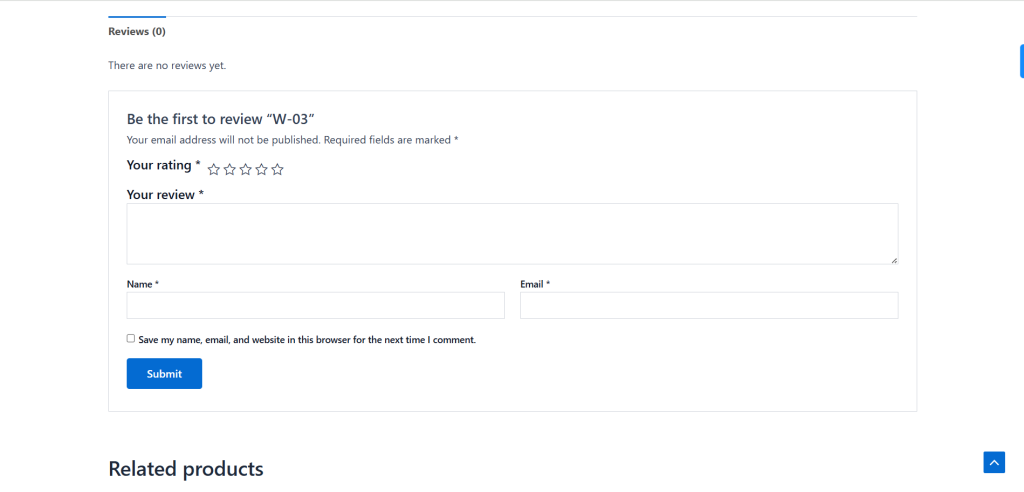Click the review box resize handle
The image size is (1024, 492).
pyautogui.click(x=894, y=260)
